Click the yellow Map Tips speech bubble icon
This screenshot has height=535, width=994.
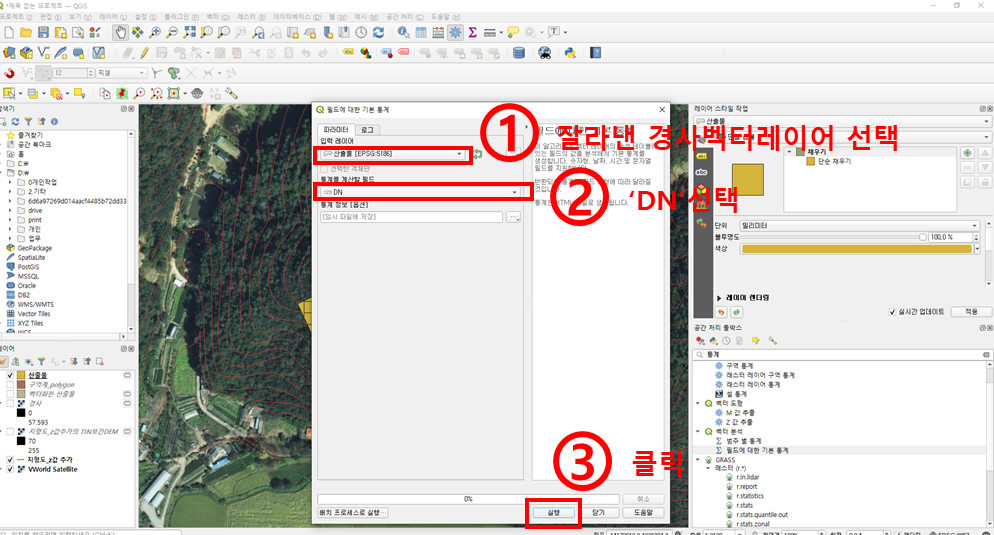pyautogui.click(x=512, y=32)
